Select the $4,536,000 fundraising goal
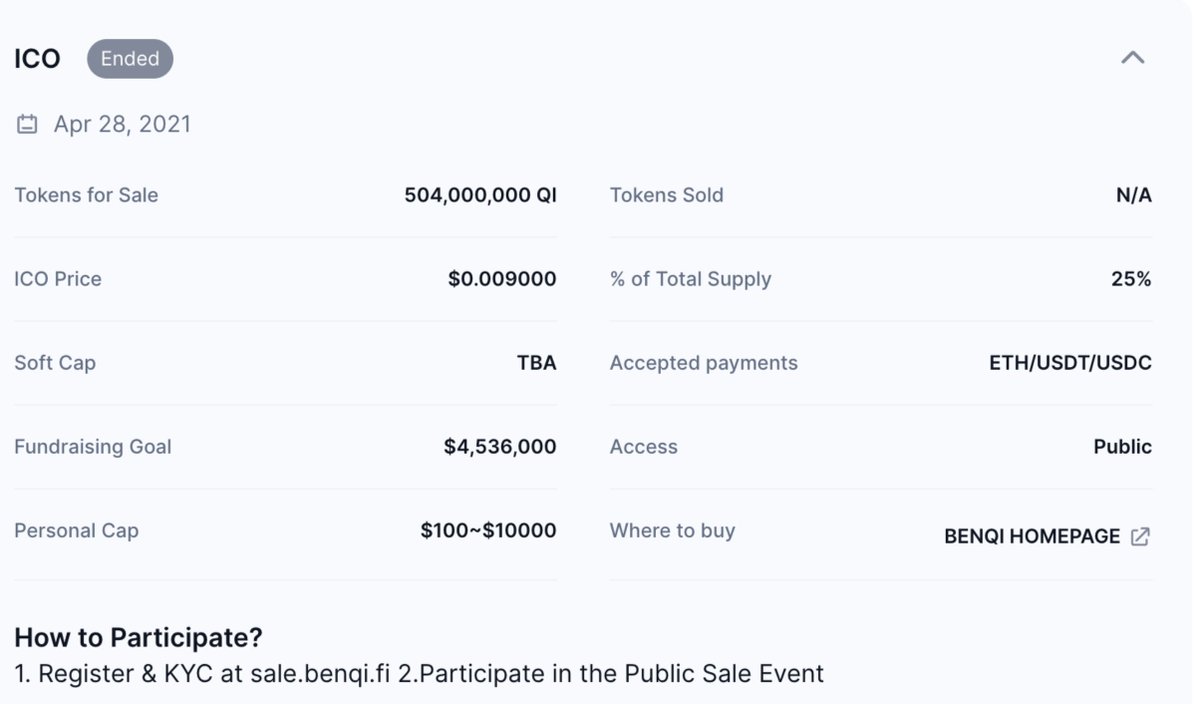The width and height of the screenshot is (1200, 704). click(x=500, y=447)
